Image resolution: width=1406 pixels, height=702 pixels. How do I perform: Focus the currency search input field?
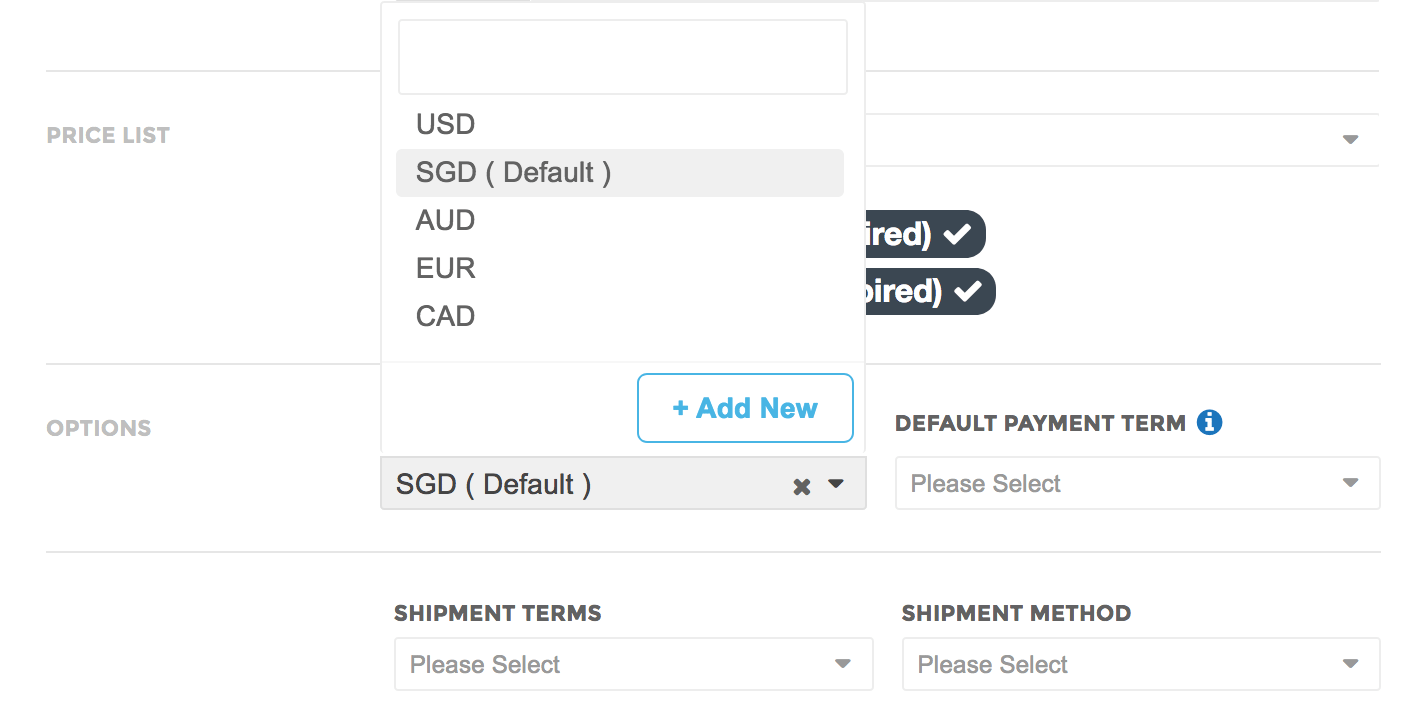[623, 57]
